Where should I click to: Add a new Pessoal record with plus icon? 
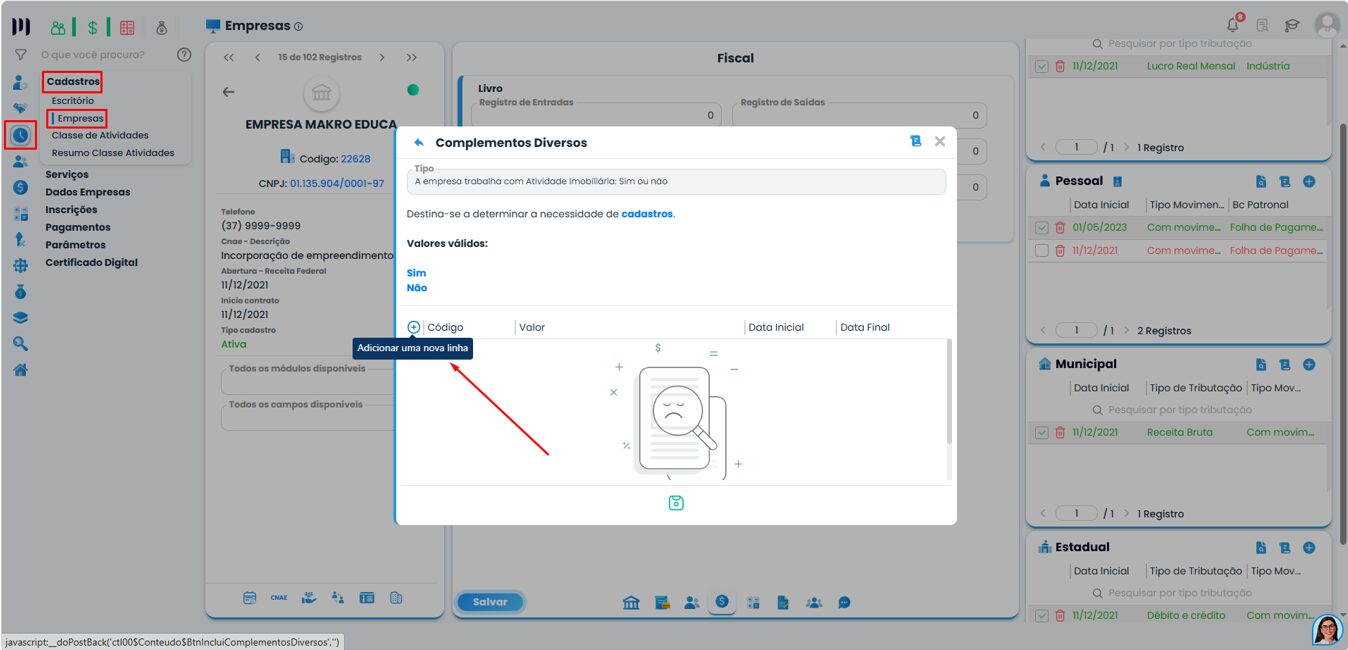pyautogui.click(x=1309, y=182)
